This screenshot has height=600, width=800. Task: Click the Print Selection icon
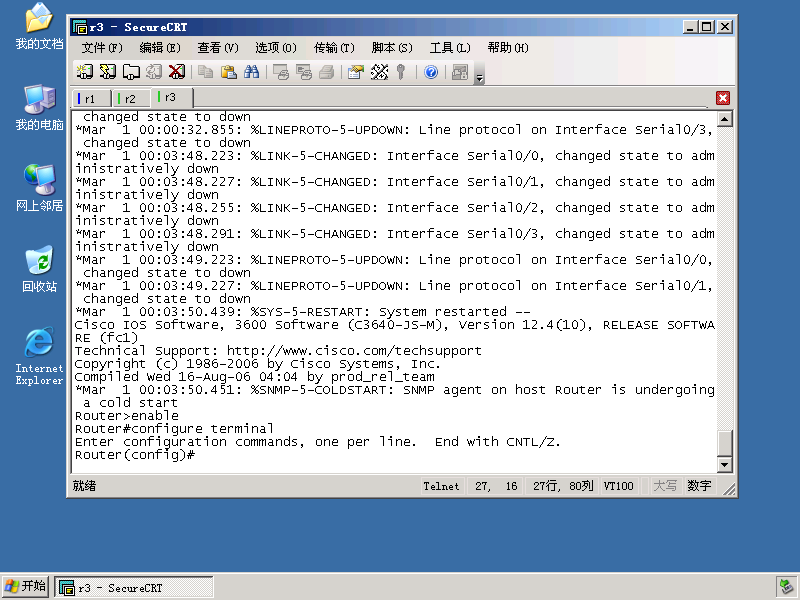[x=304, y=72]
